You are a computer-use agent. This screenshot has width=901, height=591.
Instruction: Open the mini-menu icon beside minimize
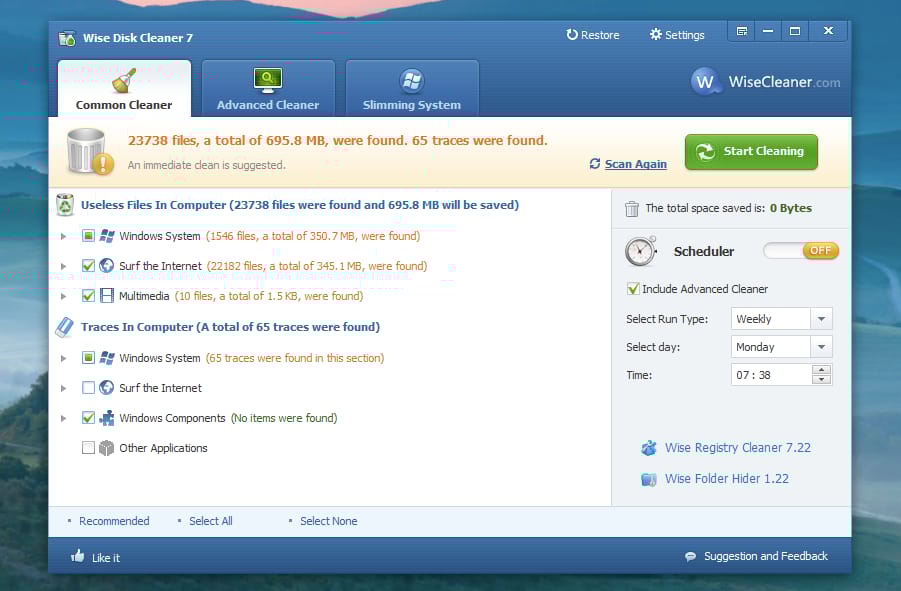click(742, 31)
